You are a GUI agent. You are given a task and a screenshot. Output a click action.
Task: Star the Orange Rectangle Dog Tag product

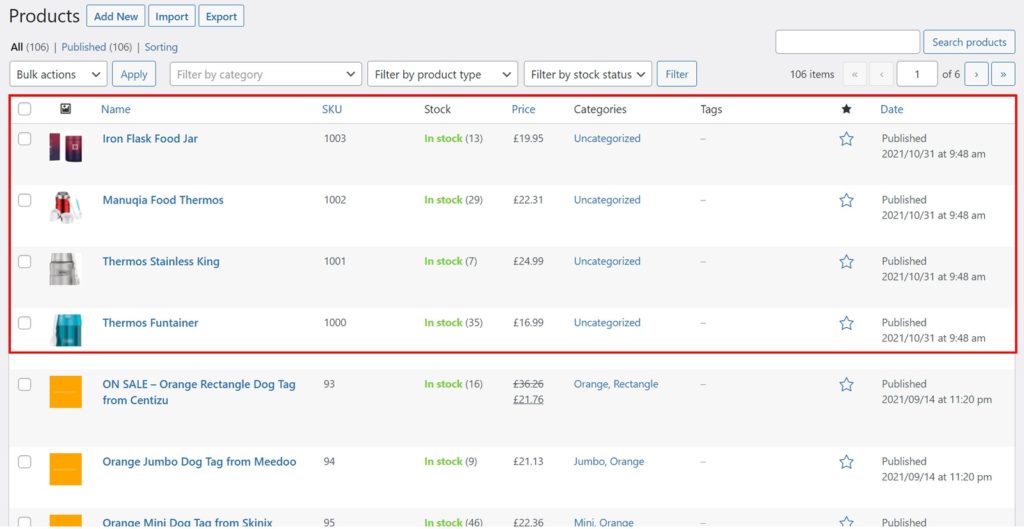point(846,384)
